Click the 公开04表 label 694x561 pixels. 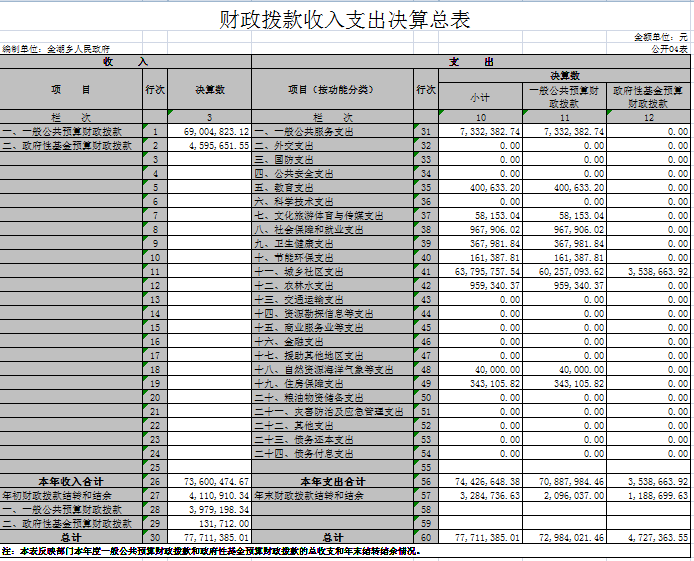click(669, 48)
